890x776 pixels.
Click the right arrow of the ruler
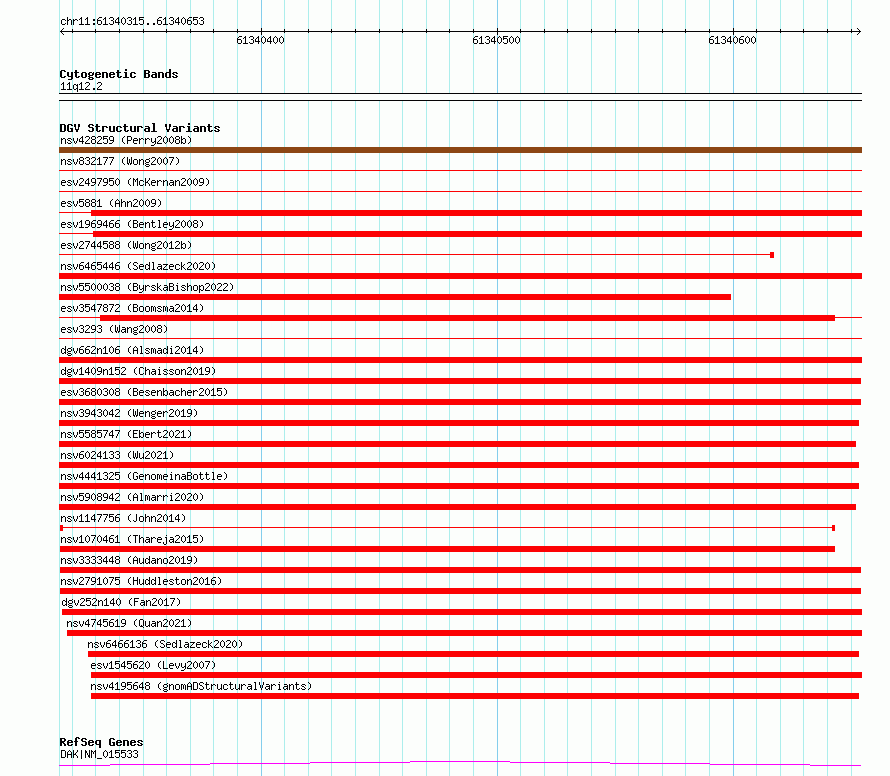coord(858,32)
